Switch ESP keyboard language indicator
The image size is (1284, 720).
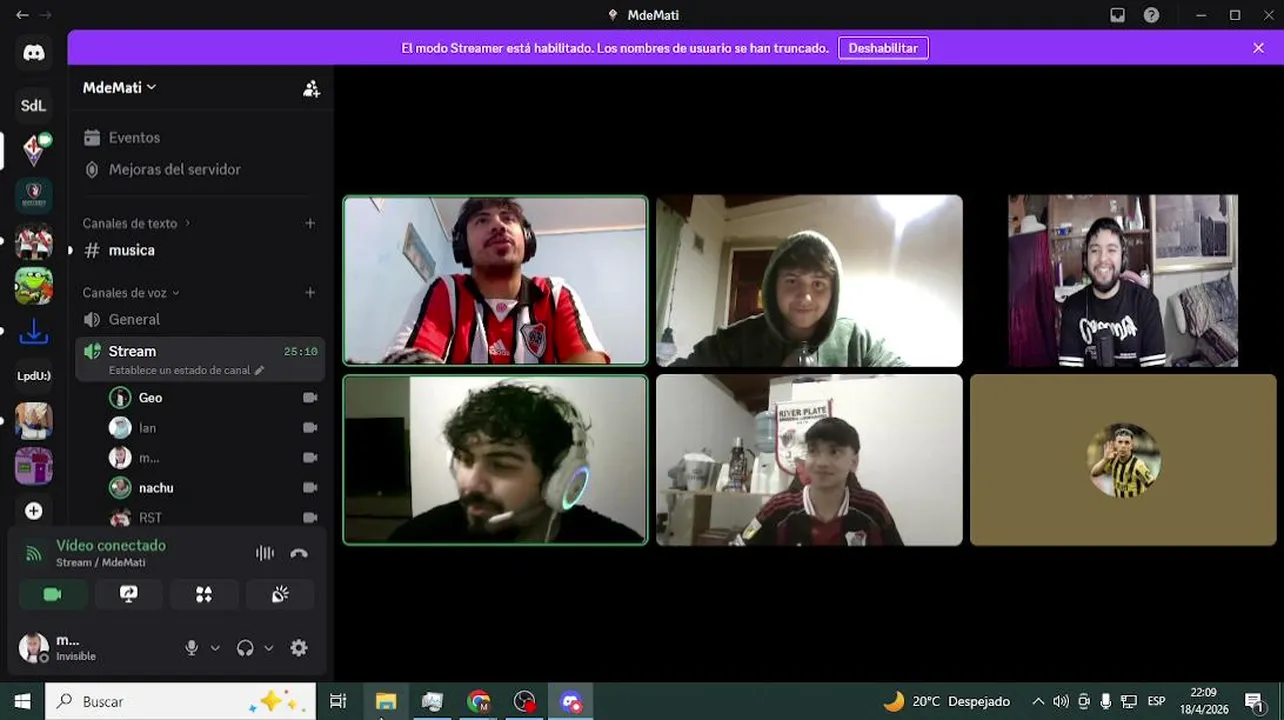pyautogui.click(x=1156, y=702)
